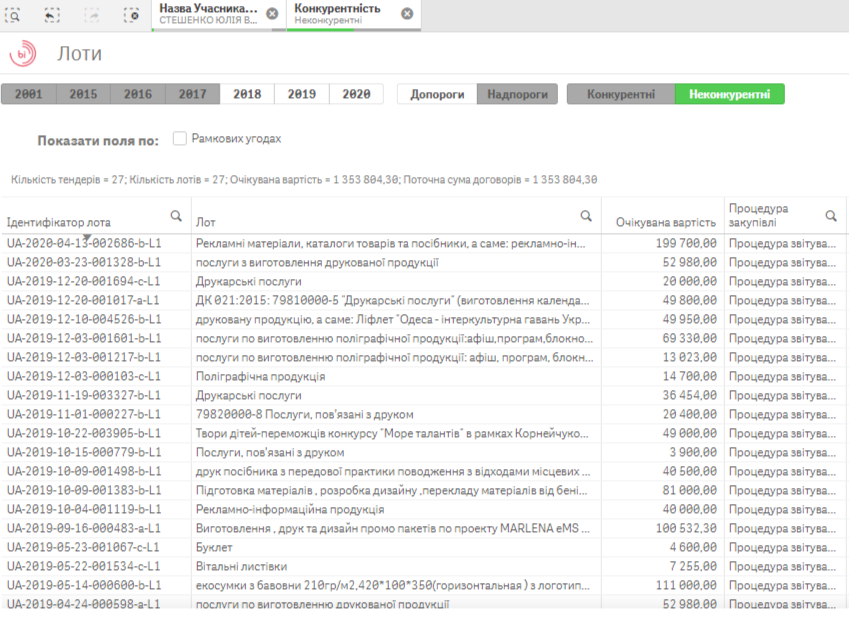Toggle year 2020 filter

point(356,94)
